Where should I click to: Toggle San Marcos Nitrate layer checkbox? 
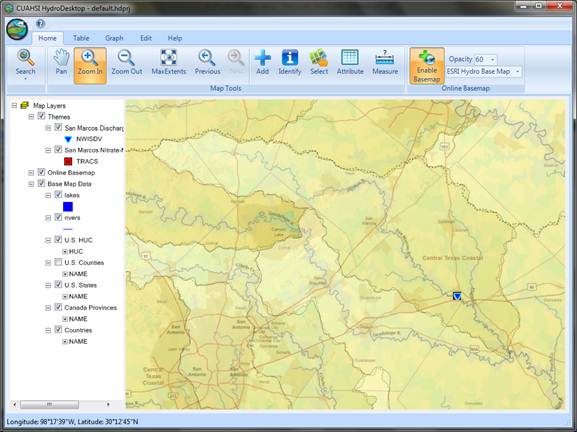coord(58,150)
